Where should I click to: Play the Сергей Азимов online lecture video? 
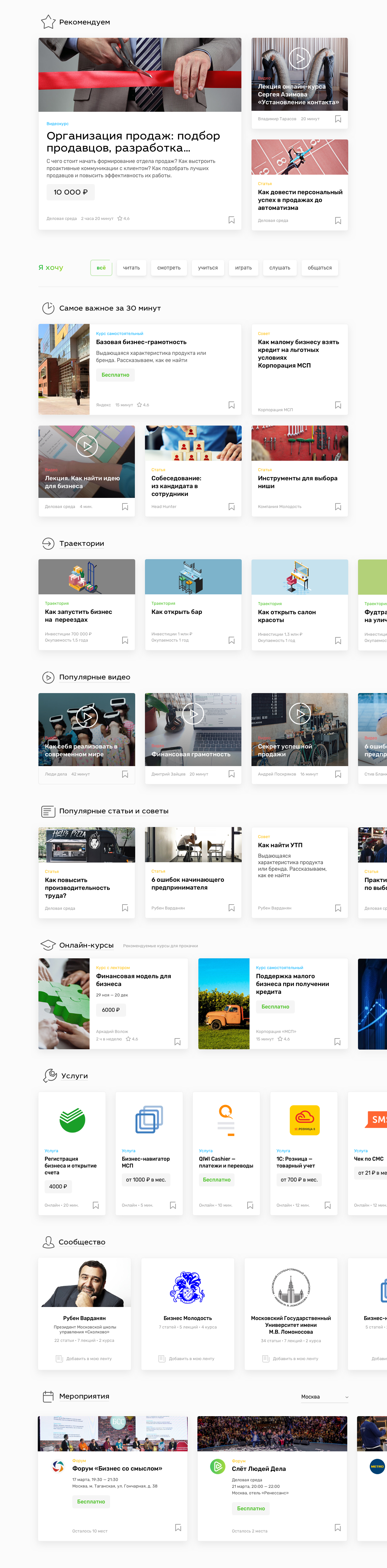pos(299,59)
